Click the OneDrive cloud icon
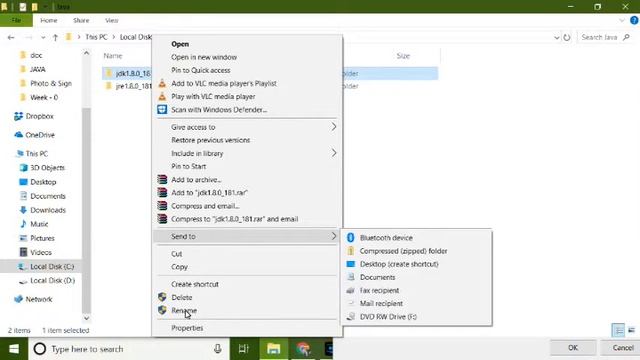Screen dimensions: 640x360 (18, 135)
